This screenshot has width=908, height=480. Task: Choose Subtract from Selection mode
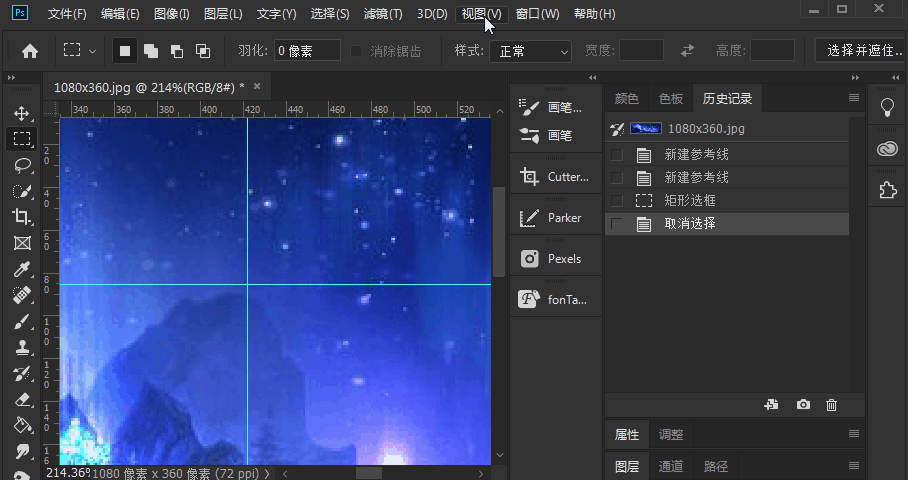pos(177,51)
